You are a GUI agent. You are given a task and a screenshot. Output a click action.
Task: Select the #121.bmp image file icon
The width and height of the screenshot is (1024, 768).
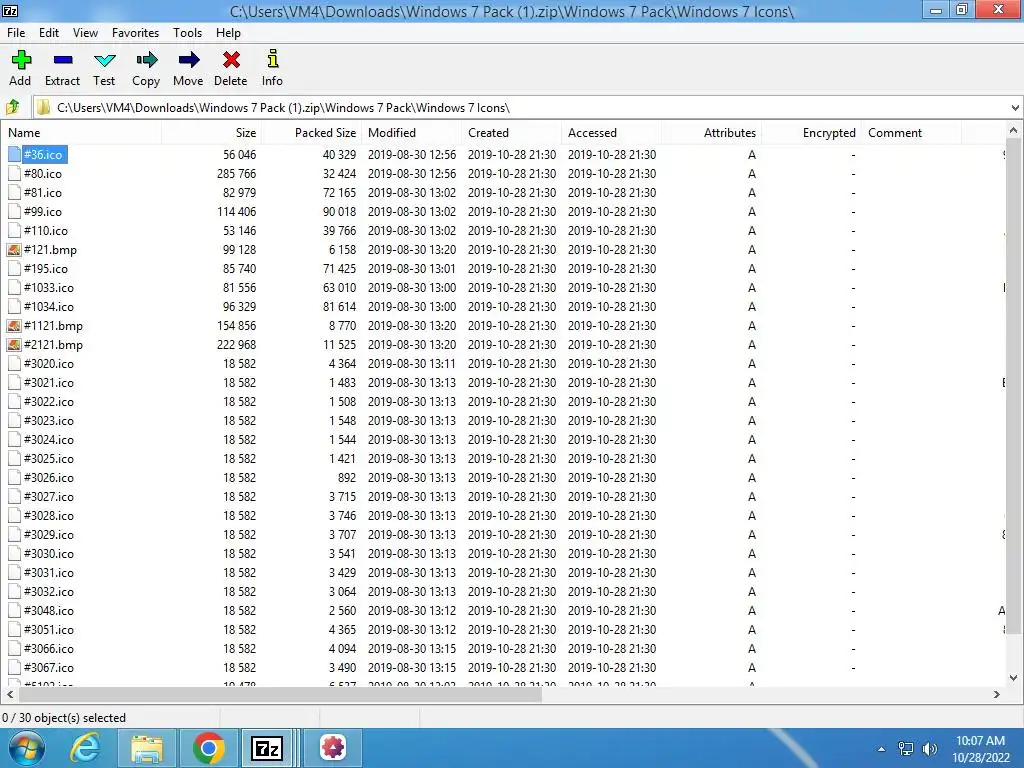click(14, 249)
